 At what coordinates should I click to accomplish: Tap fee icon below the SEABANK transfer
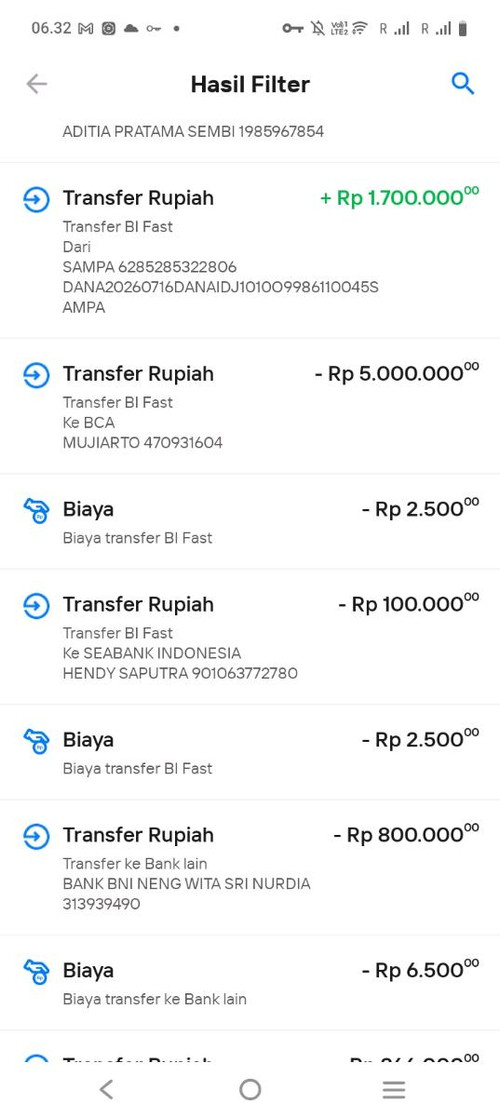[x=36, y=742]
